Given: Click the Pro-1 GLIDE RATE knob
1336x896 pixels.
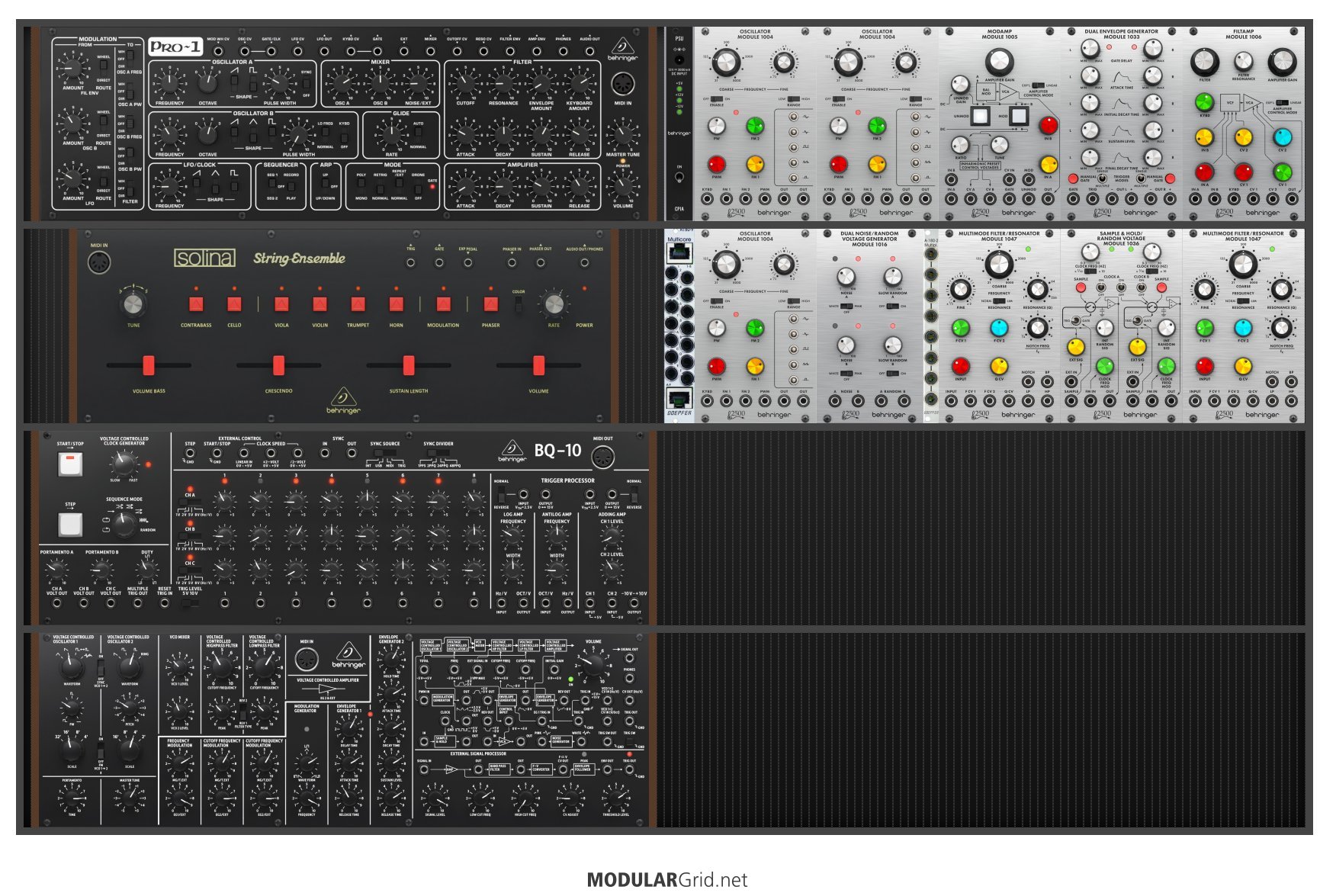Looking at the screenshot, I should 392,136.
